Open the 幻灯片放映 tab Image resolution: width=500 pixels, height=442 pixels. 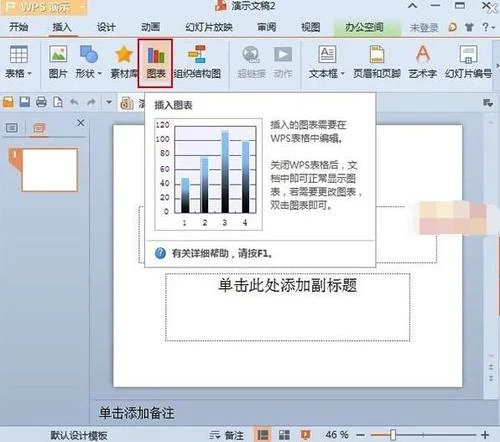point(209,27)
